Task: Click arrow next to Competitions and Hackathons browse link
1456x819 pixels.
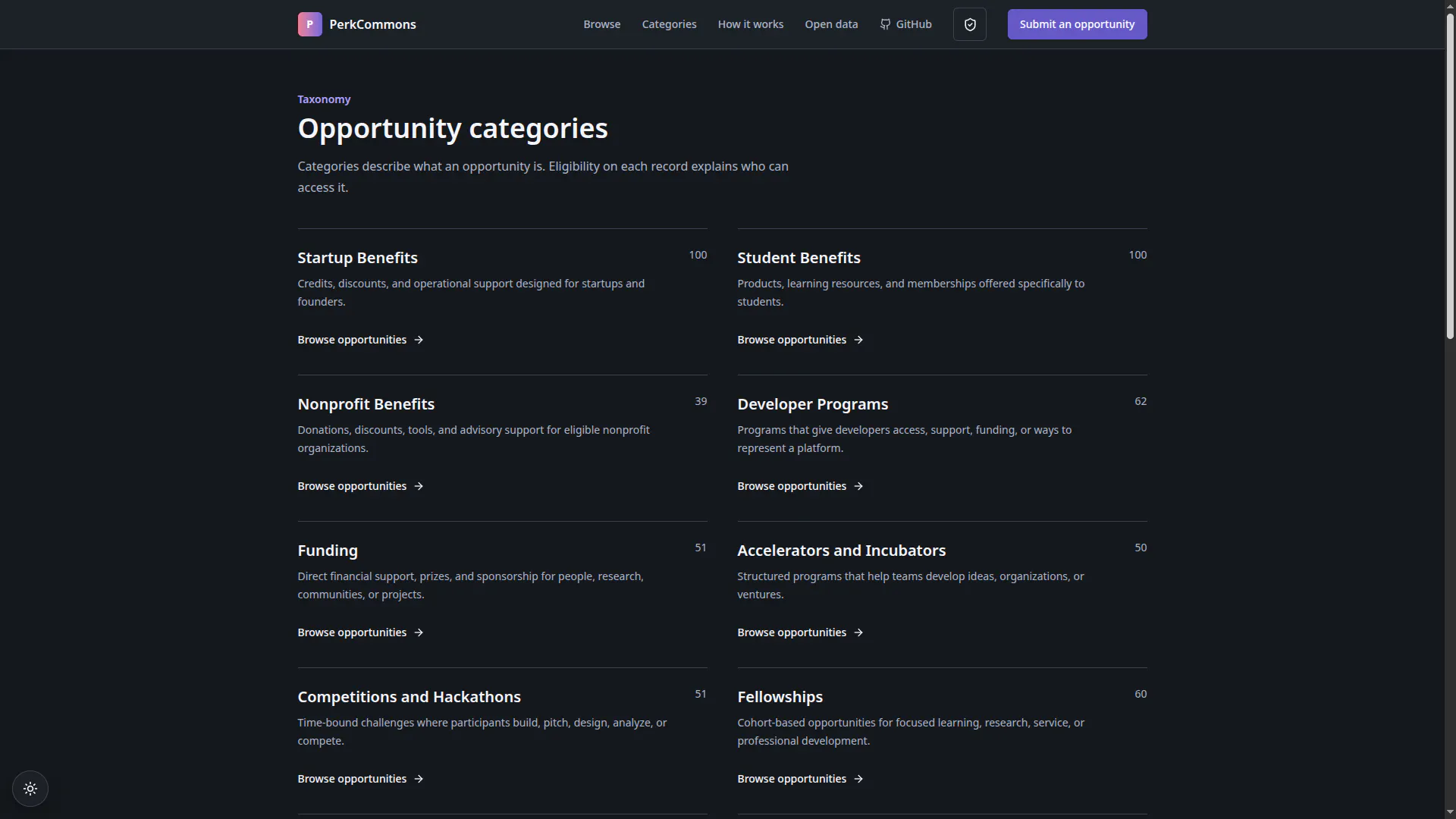Action: (419, 779)
